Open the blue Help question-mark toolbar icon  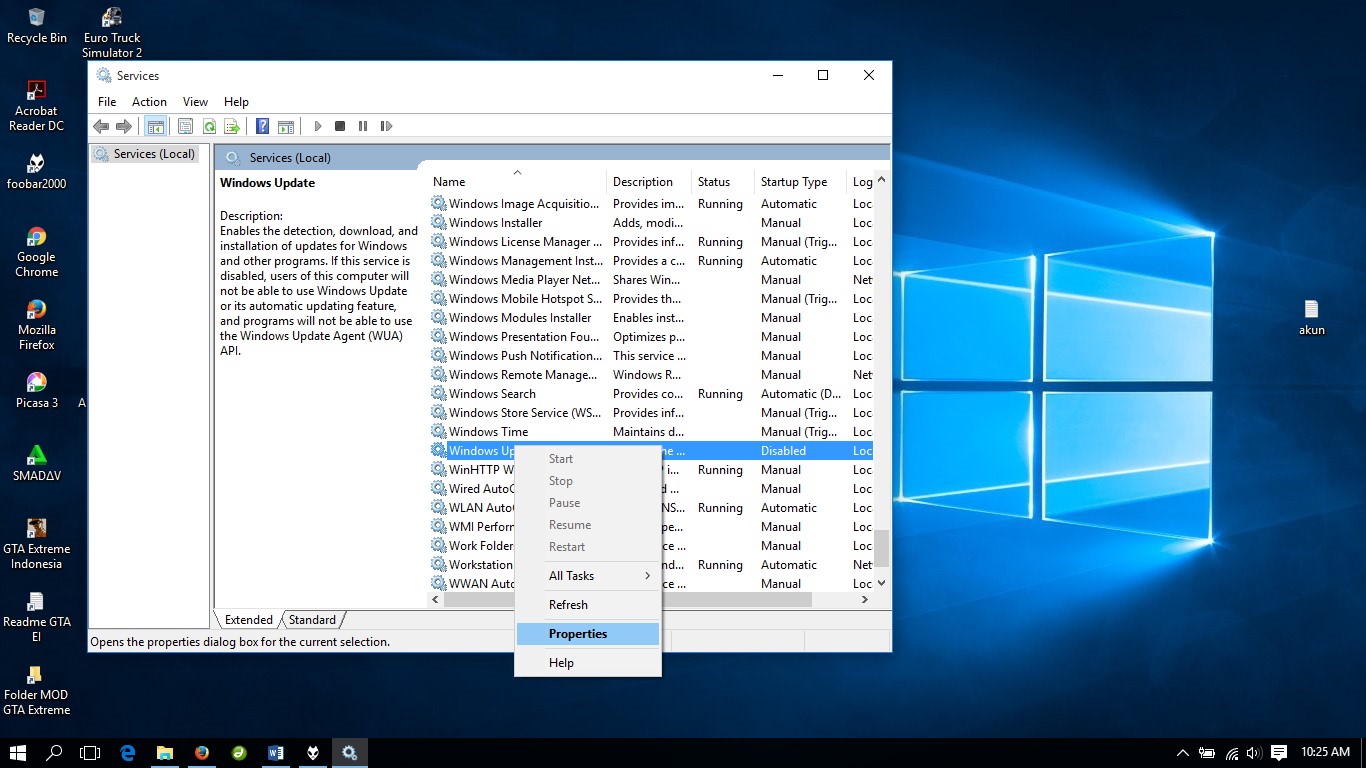point(262,126)
